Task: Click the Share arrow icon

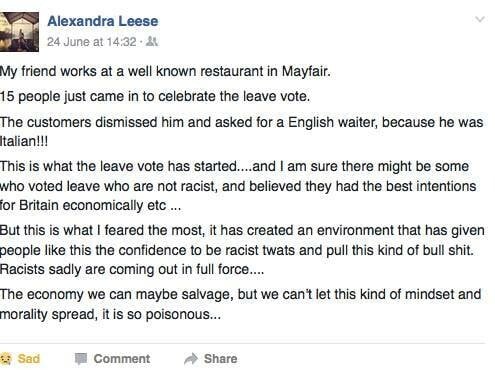Action: coord(191,359)
